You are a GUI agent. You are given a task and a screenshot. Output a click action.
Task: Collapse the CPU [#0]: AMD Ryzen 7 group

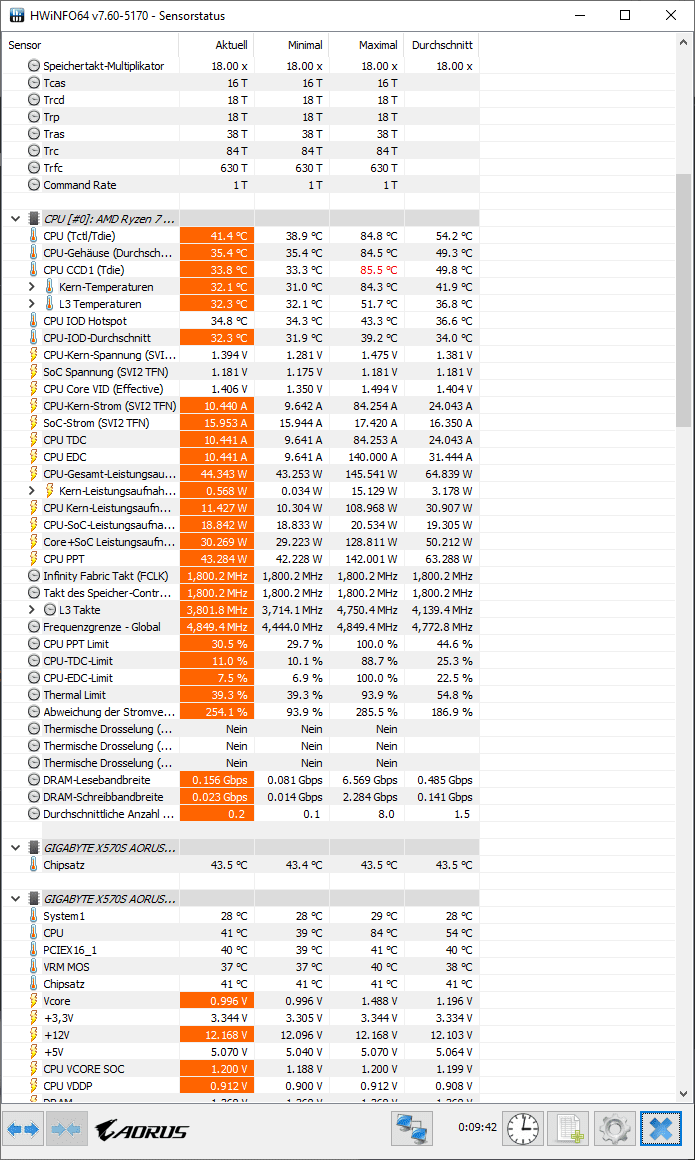pyautogui.click(x=16, y=219)
